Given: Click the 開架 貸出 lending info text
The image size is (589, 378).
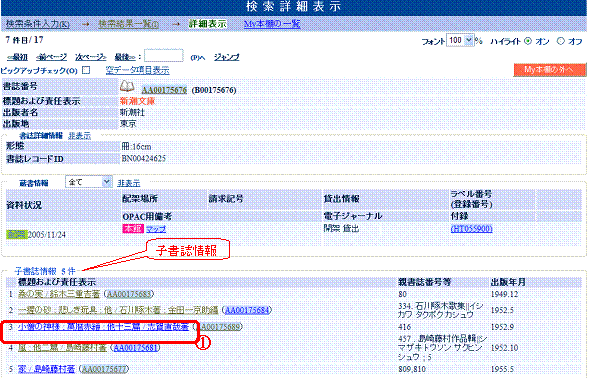Looking at the screenshot, I should coord(341,228).
